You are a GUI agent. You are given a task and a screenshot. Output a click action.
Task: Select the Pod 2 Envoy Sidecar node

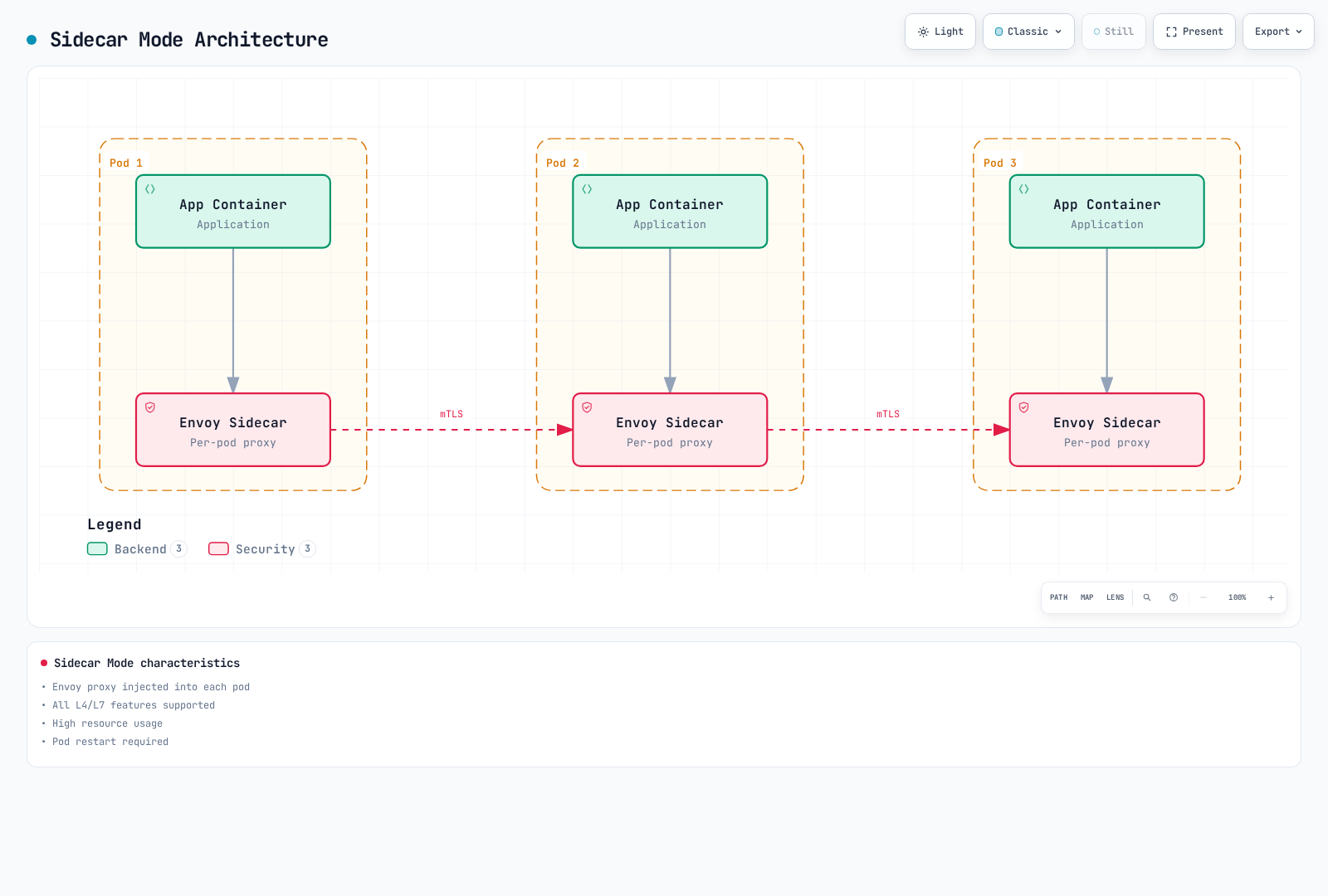point(670,430)
